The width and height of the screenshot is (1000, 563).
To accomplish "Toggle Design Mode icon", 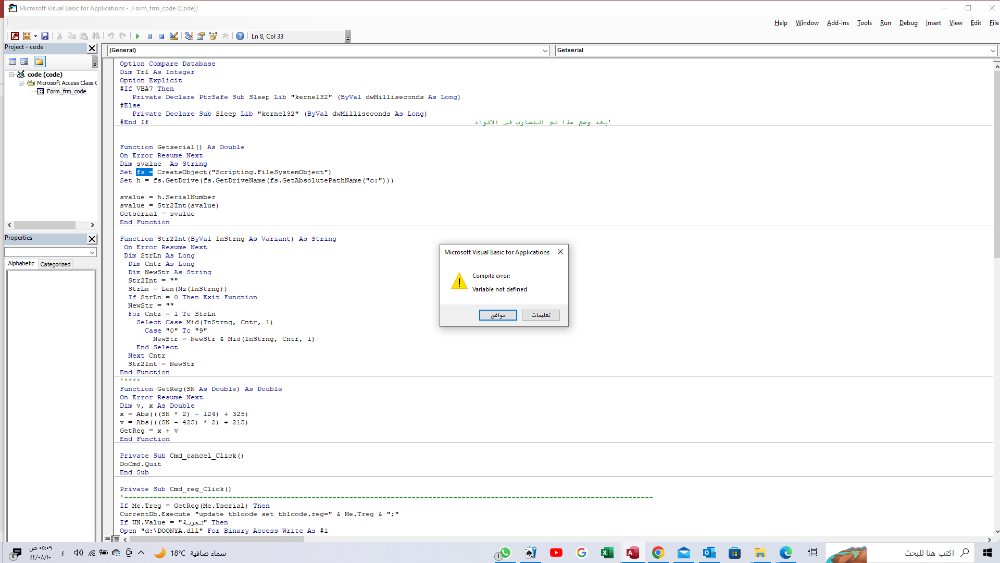I will tap(174, 36).
